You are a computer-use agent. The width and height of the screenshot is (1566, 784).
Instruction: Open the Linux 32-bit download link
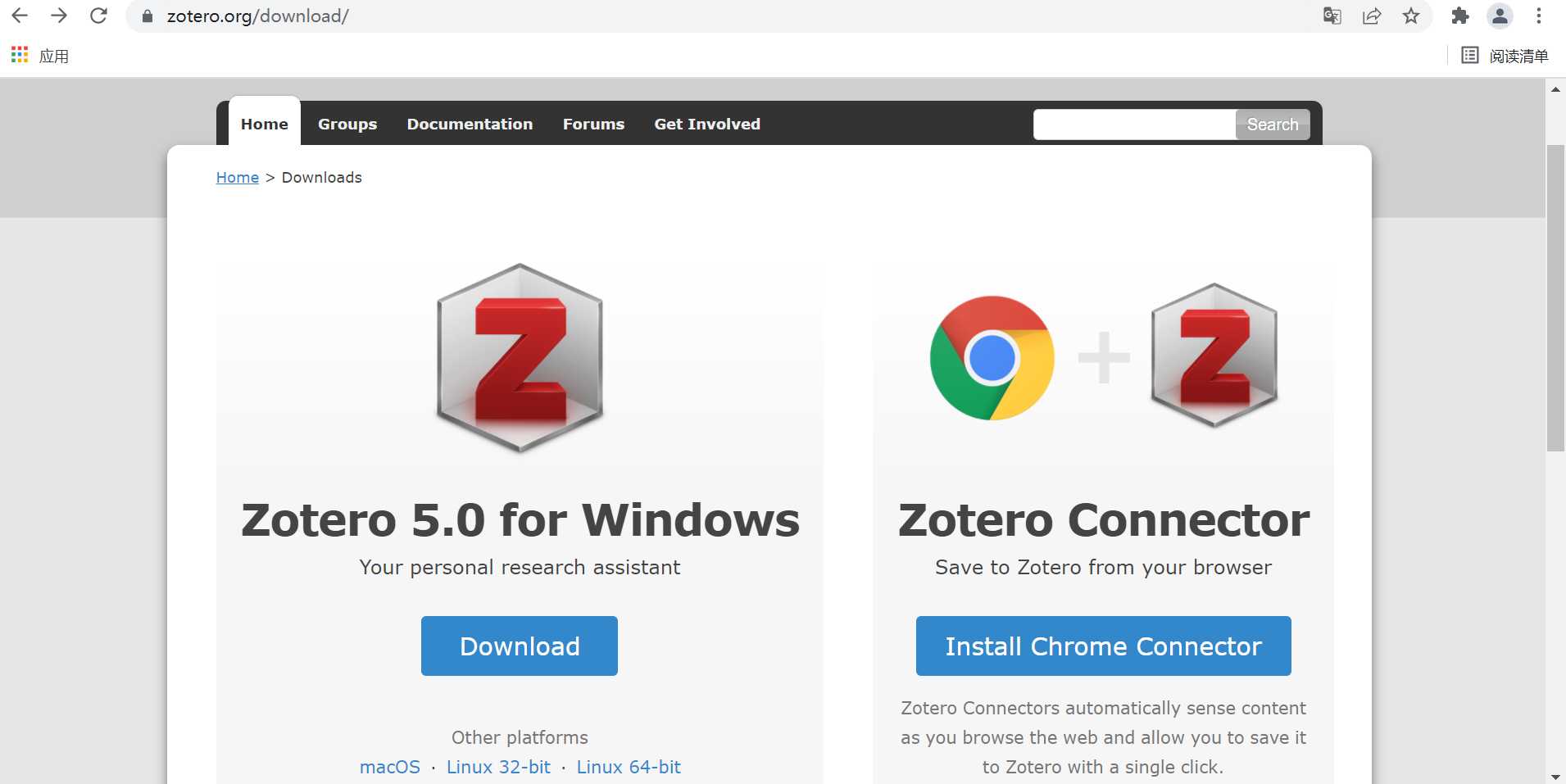pyautogui.click(x=498, y=767)
